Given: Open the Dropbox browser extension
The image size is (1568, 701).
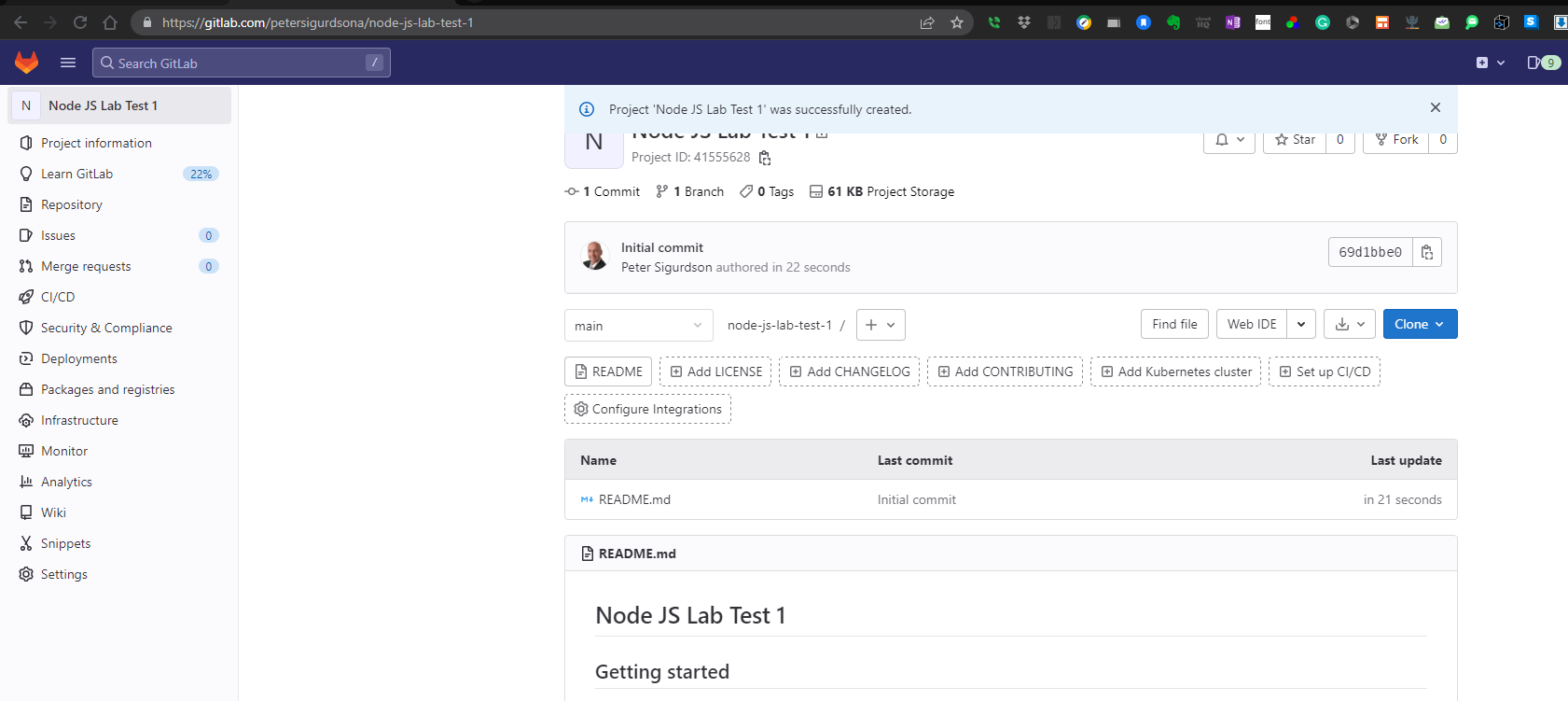Looking at the screenshot, I should click(1024, 22).
